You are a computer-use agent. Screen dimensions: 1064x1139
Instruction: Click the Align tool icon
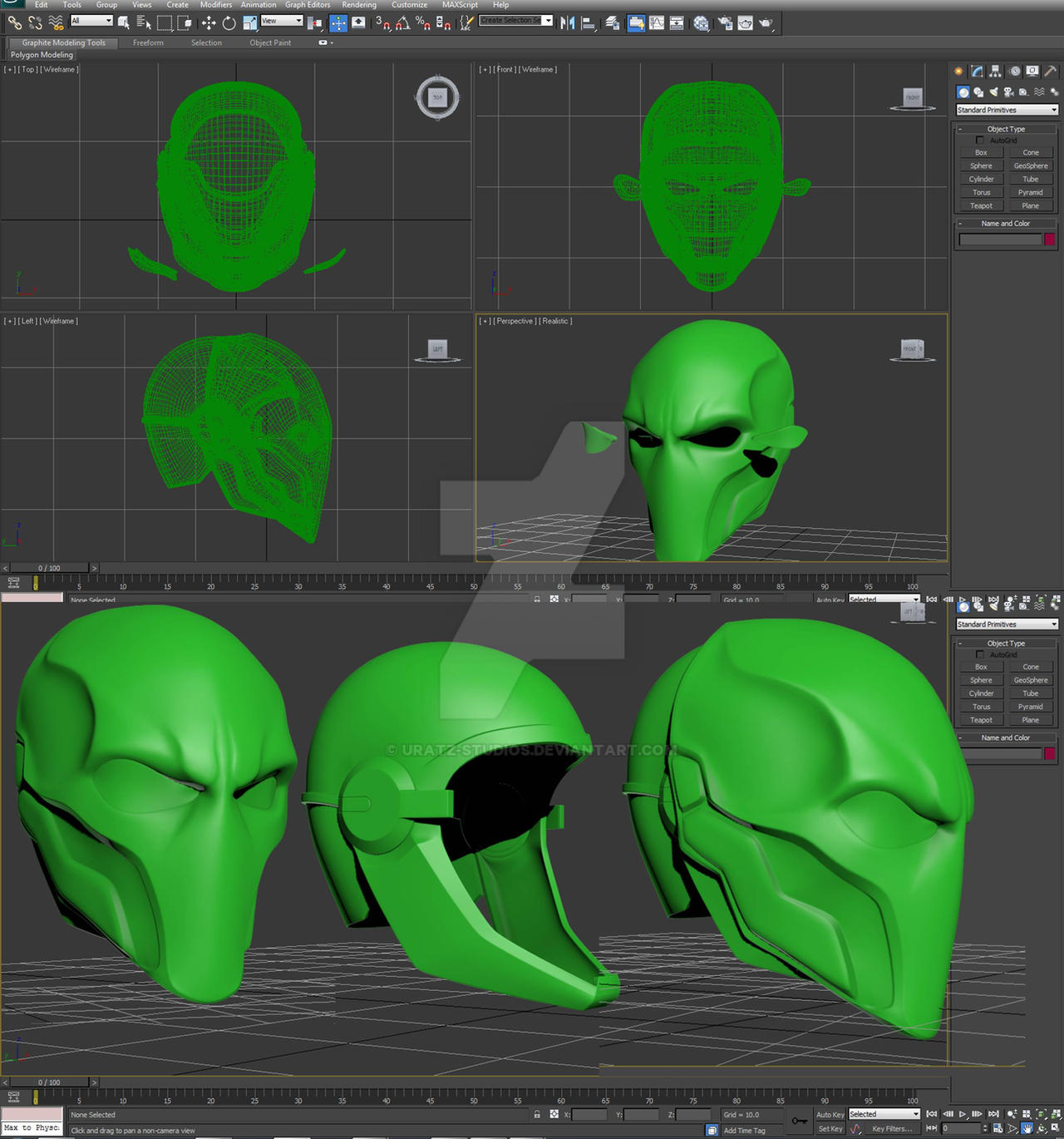(x=589, y=22)
